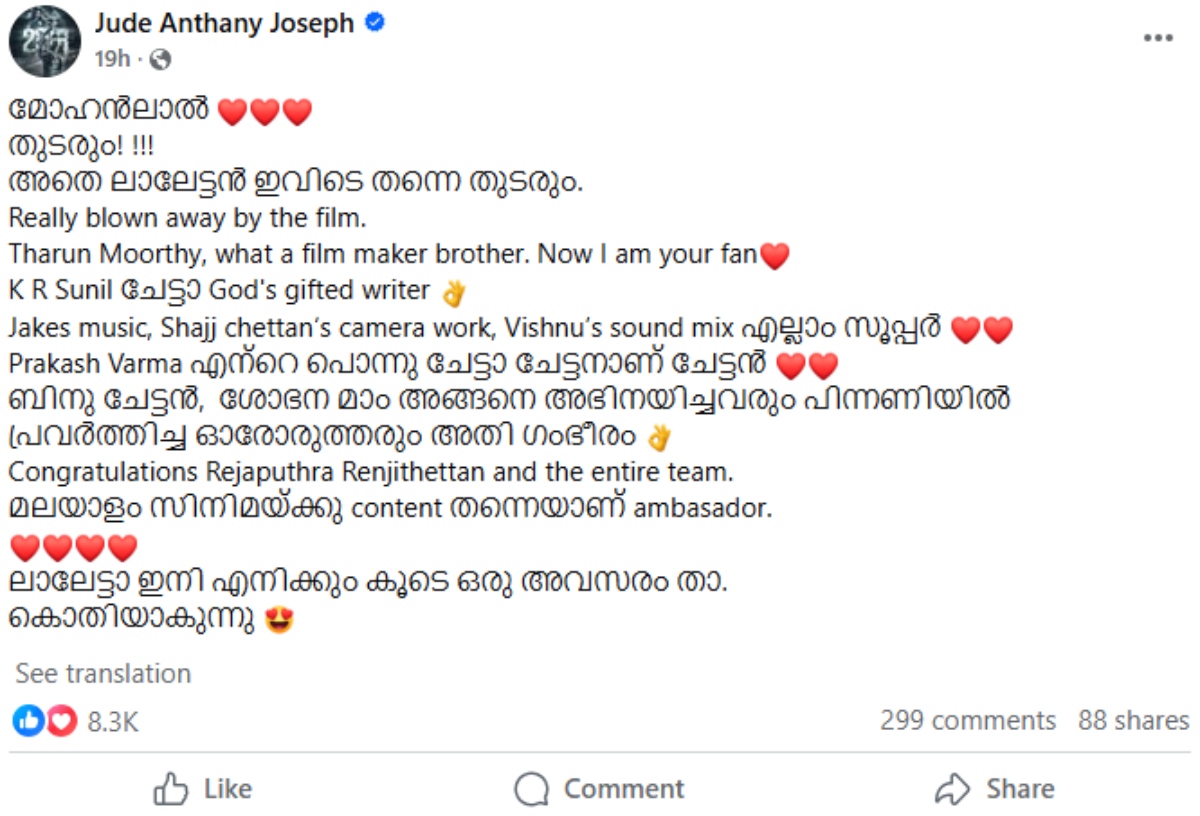This screenshot has height=816, width=1200.
Task: Click the heart-eyes emoji ending the post
Action: tap(277, 621)
